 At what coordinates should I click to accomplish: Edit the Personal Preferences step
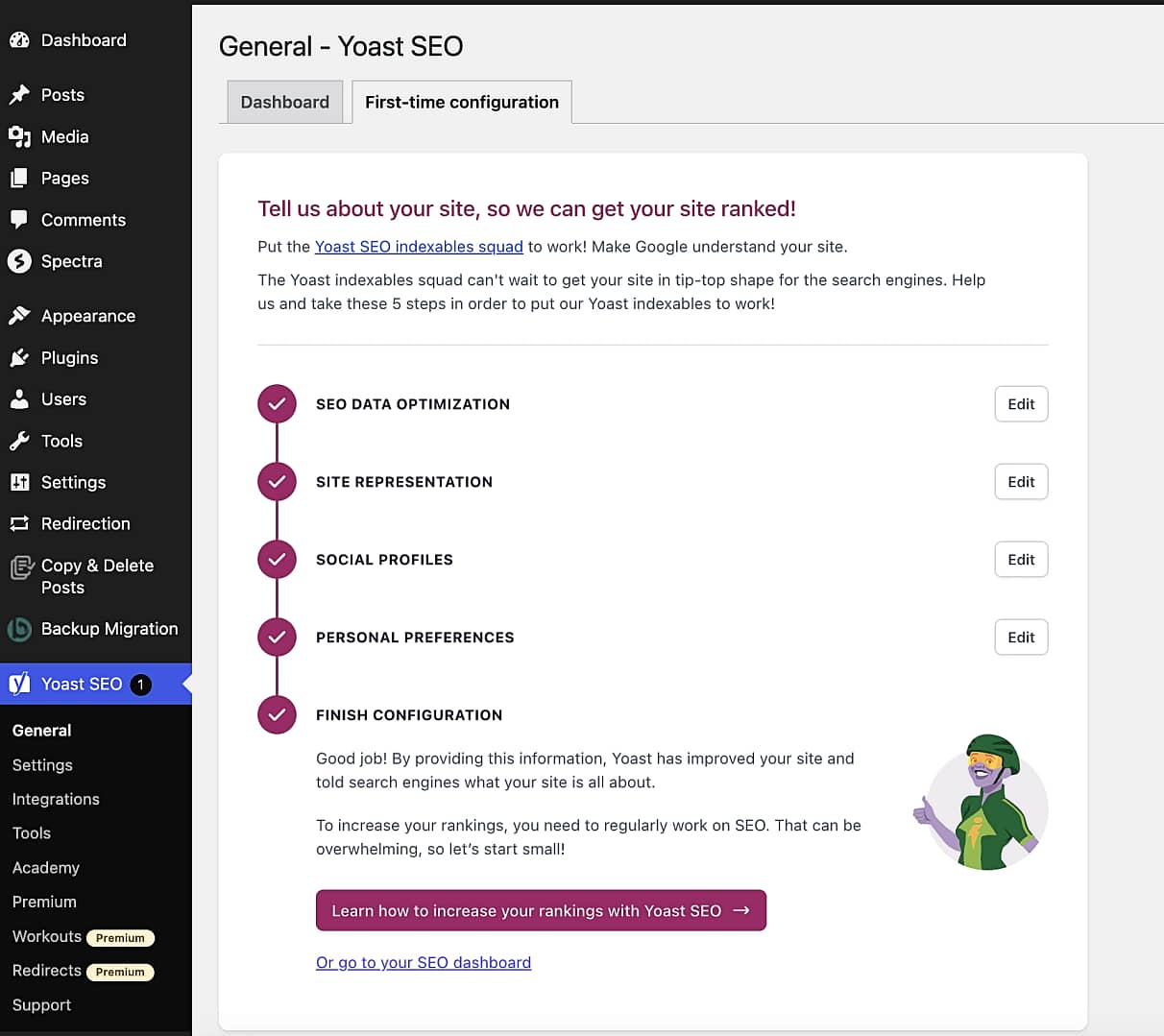click(1021, 638)
